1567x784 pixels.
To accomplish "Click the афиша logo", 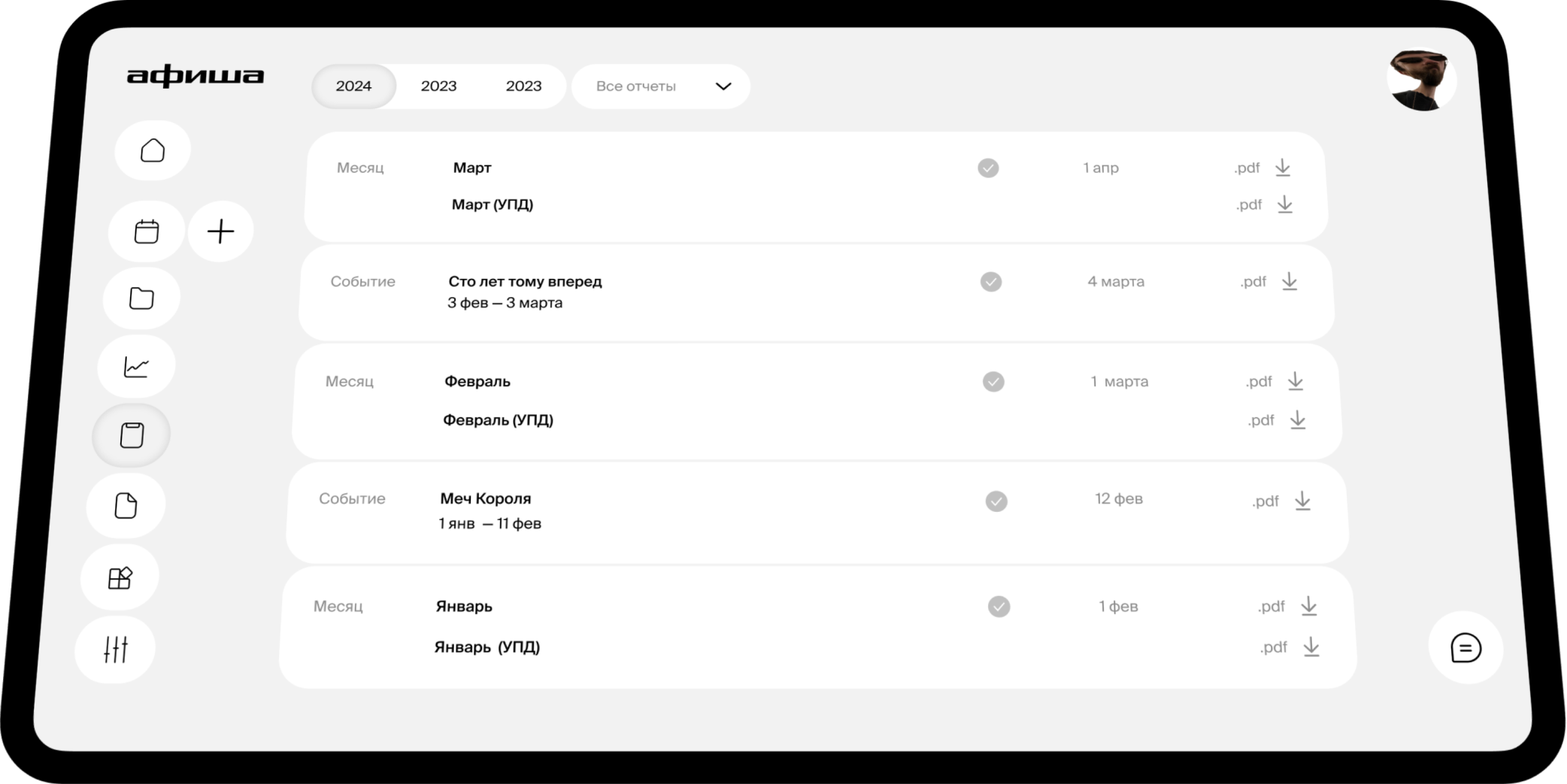I will click(195, 76).
